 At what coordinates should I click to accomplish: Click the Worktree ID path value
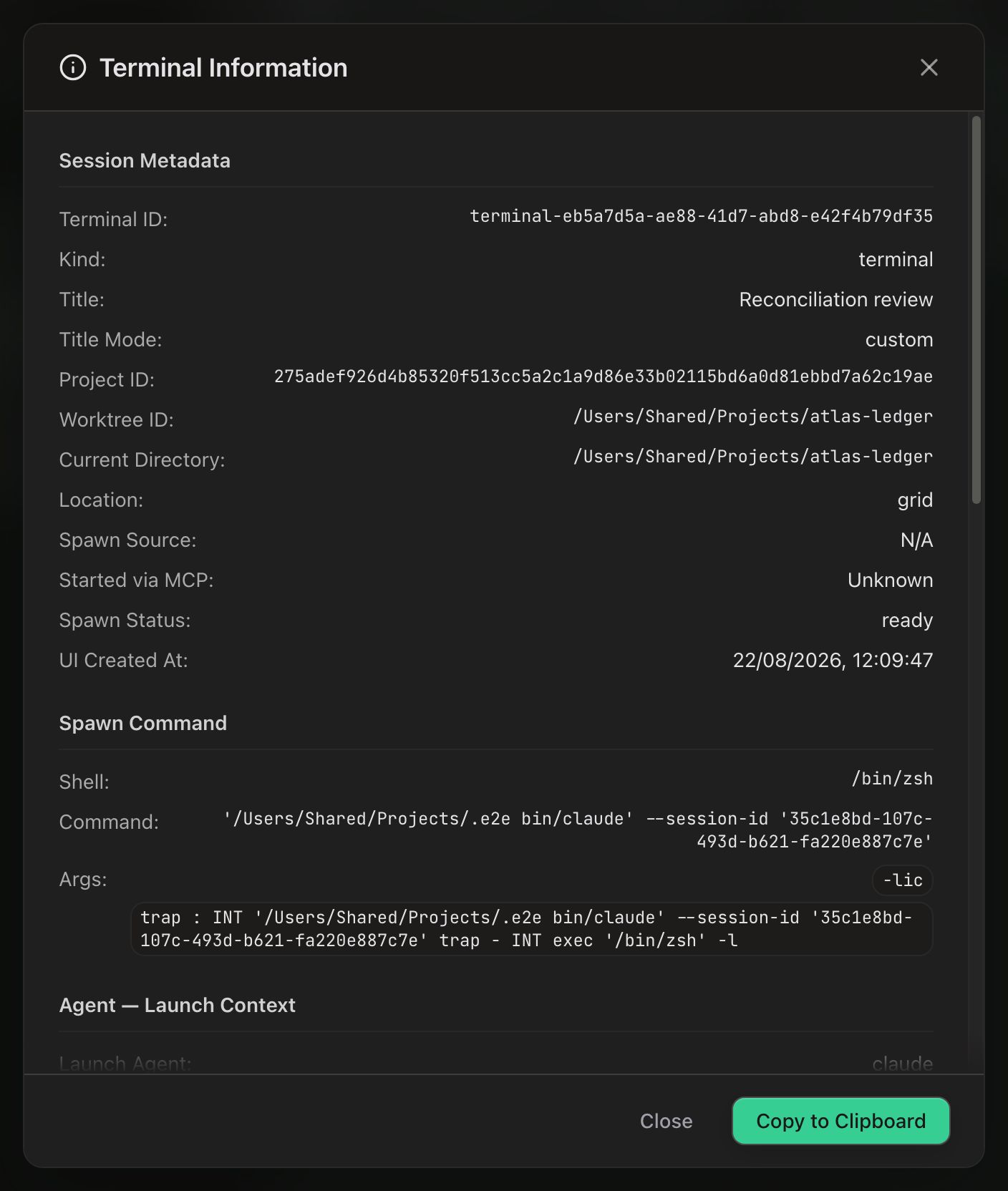click(753, 417)
